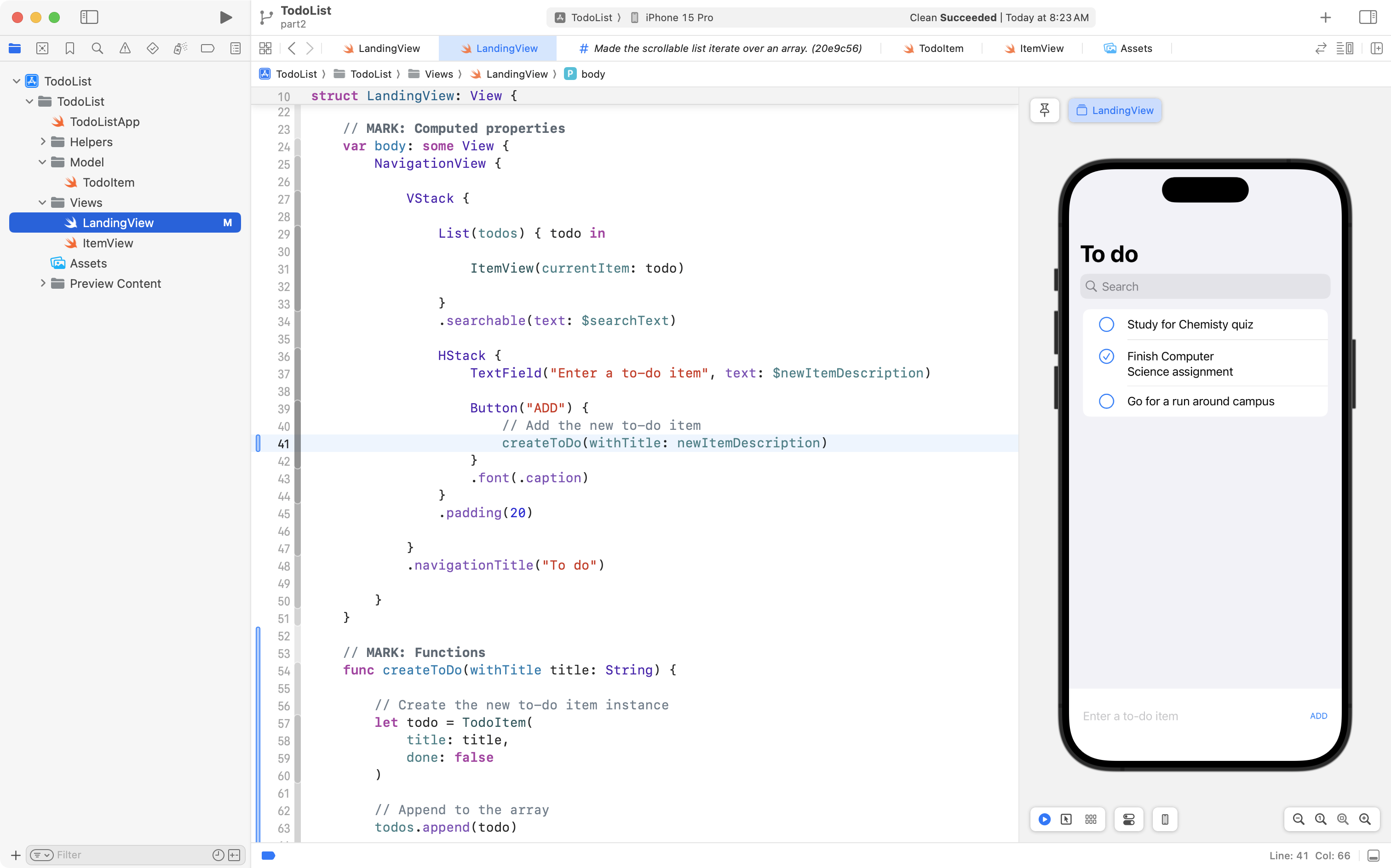Open the Test navigator
The height and width of the screenshot is (868, 1391).
[152, 48]
